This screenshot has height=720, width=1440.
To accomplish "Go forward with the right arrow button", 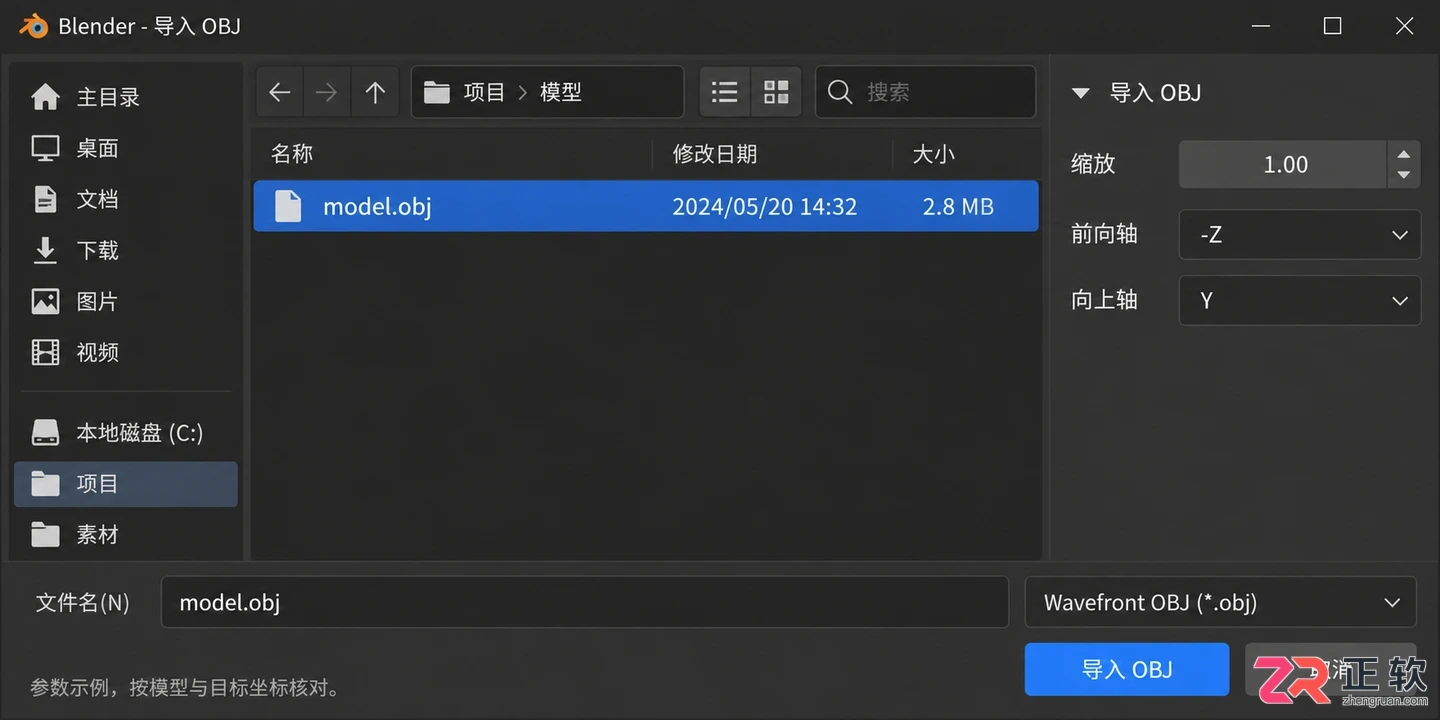I will click(326, 93).
